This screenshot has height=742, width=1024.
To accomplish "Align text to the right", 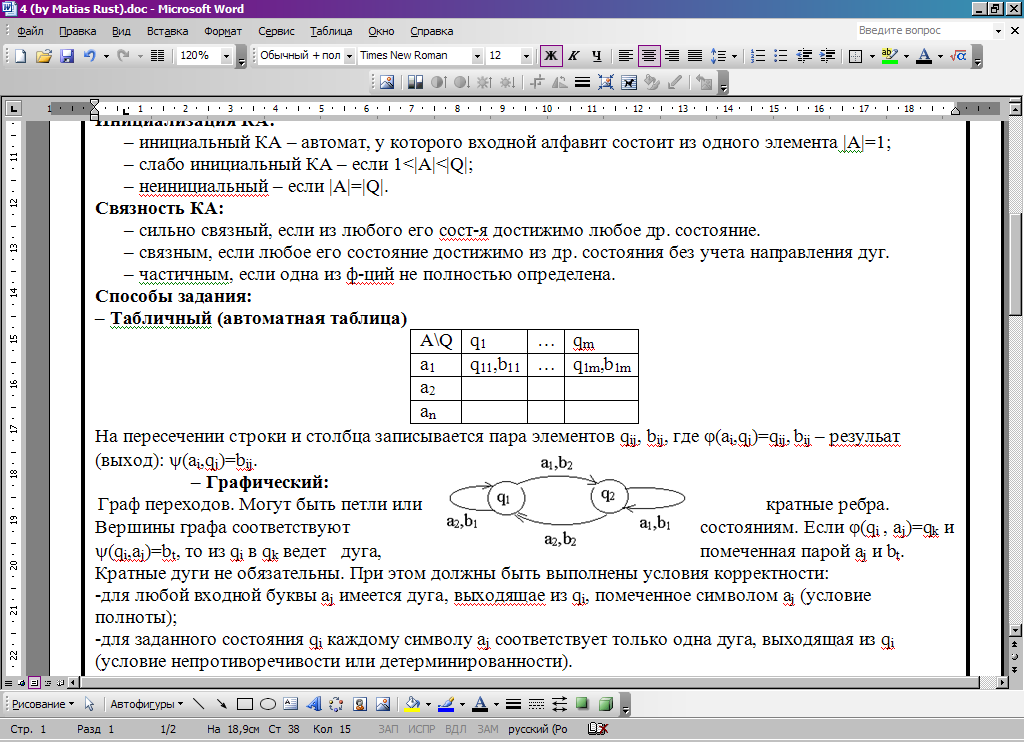I will click(x=671, y=56).
